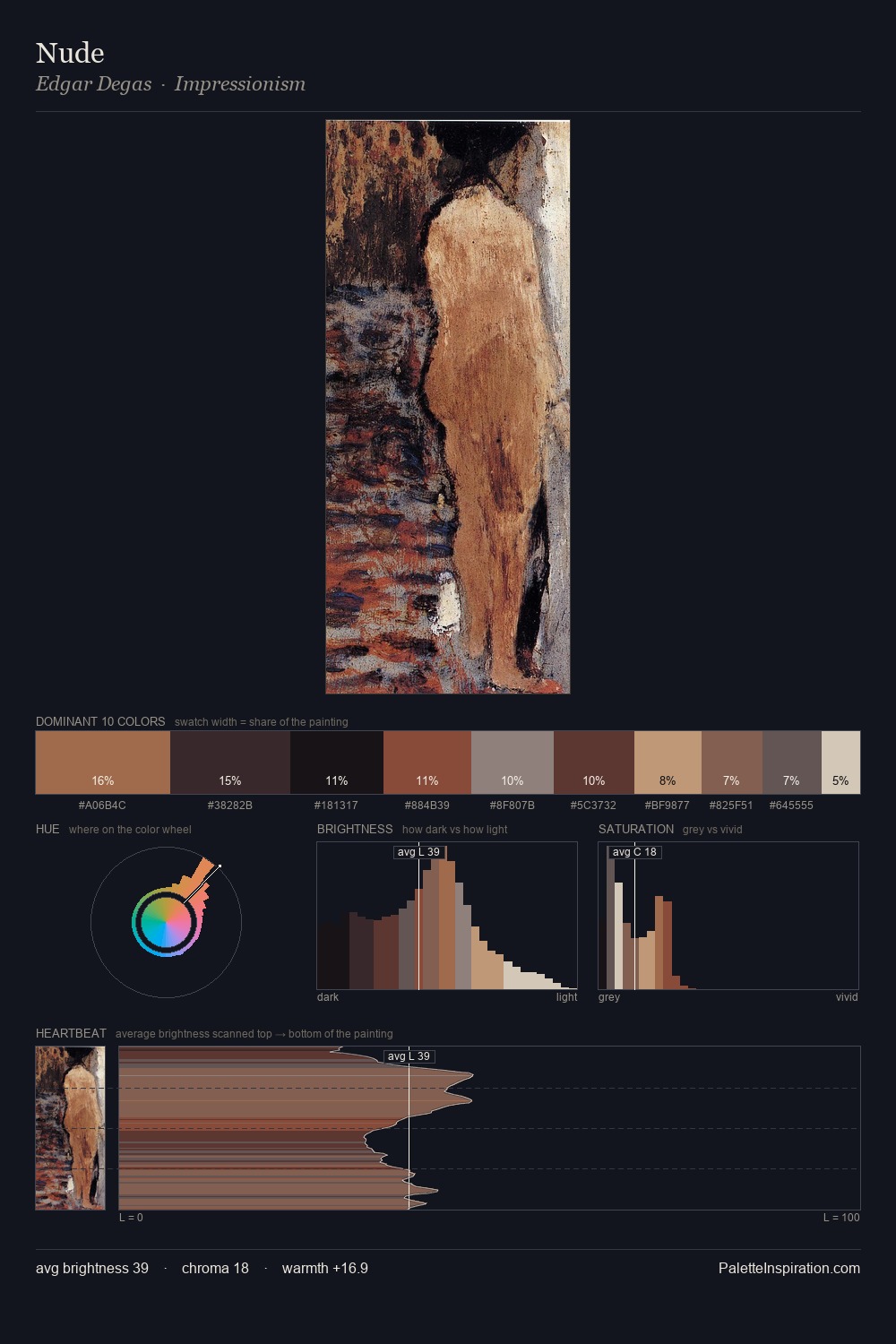Click the 'light' axis label
This screenshot has width=896, height=1344.
567,997
